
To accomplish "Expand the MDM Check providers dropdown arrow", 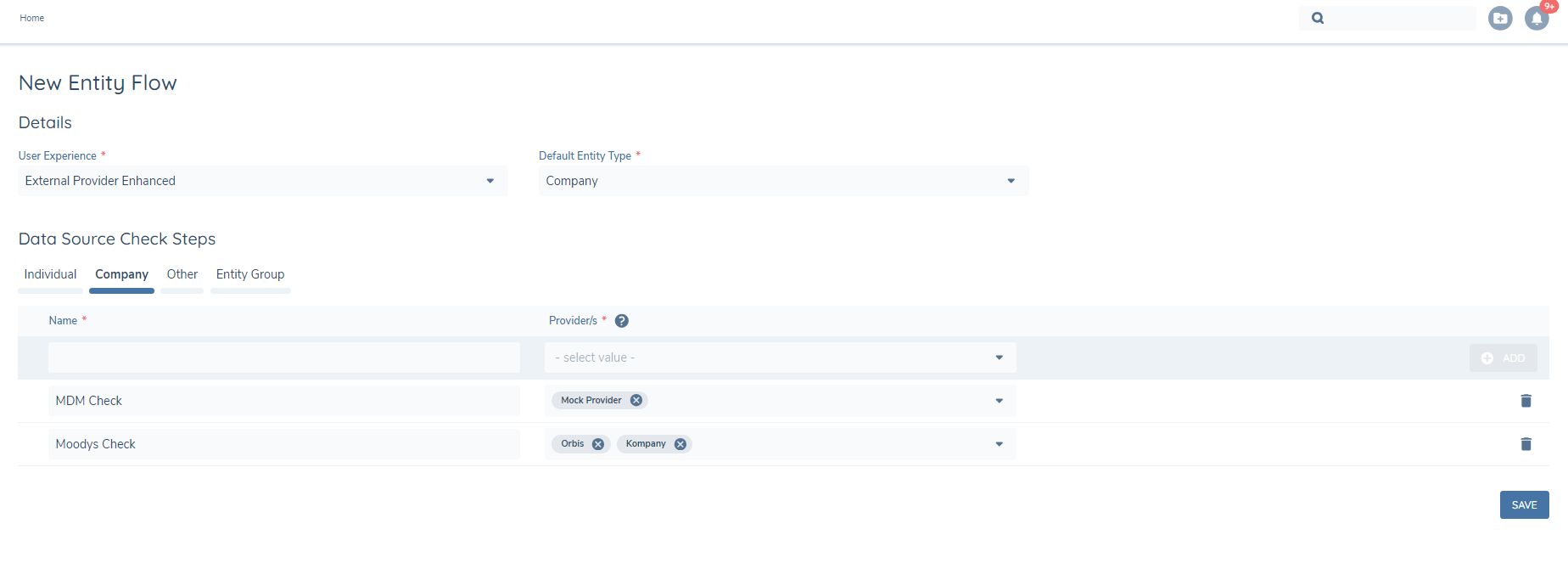I will (999, 401).
